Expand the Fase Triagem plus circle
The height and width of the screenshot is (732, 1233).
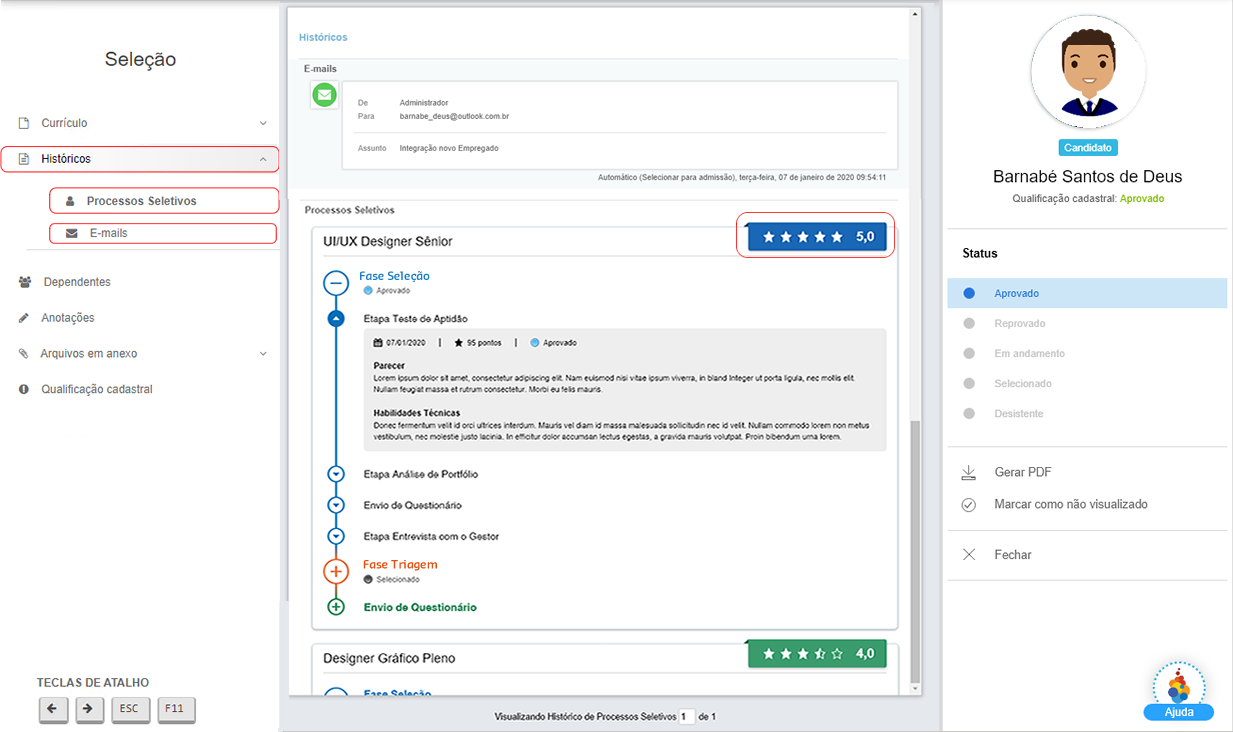point(336,571)
